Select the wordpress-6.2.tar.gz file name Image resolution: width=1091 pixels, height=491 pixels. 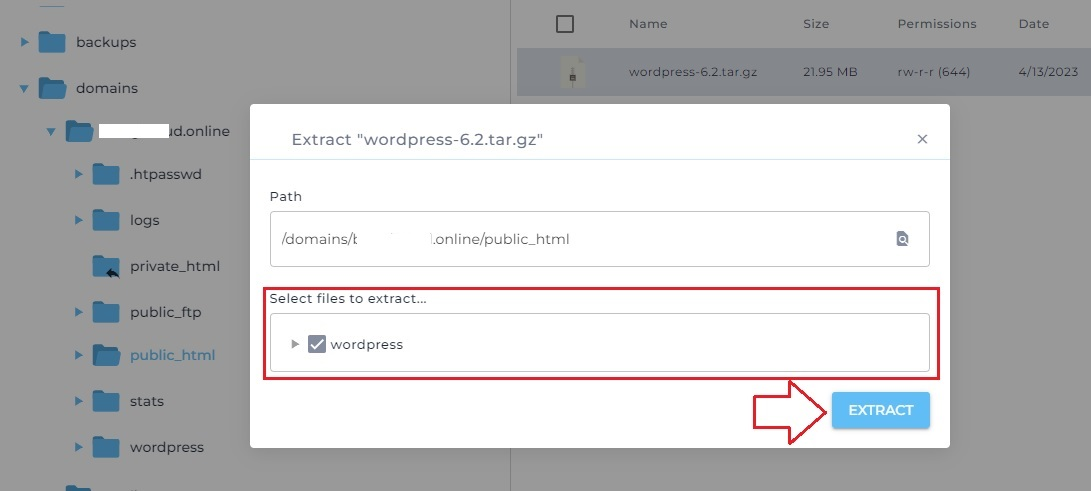click(x=693, y=72)
